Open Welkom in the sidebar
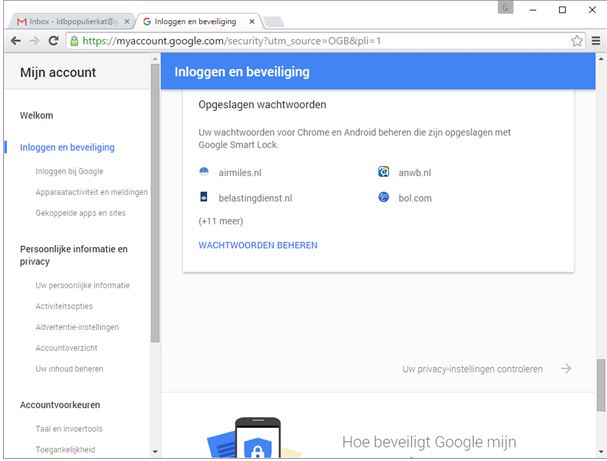Viewport: 607px width, 461px height. coord(37,115)
